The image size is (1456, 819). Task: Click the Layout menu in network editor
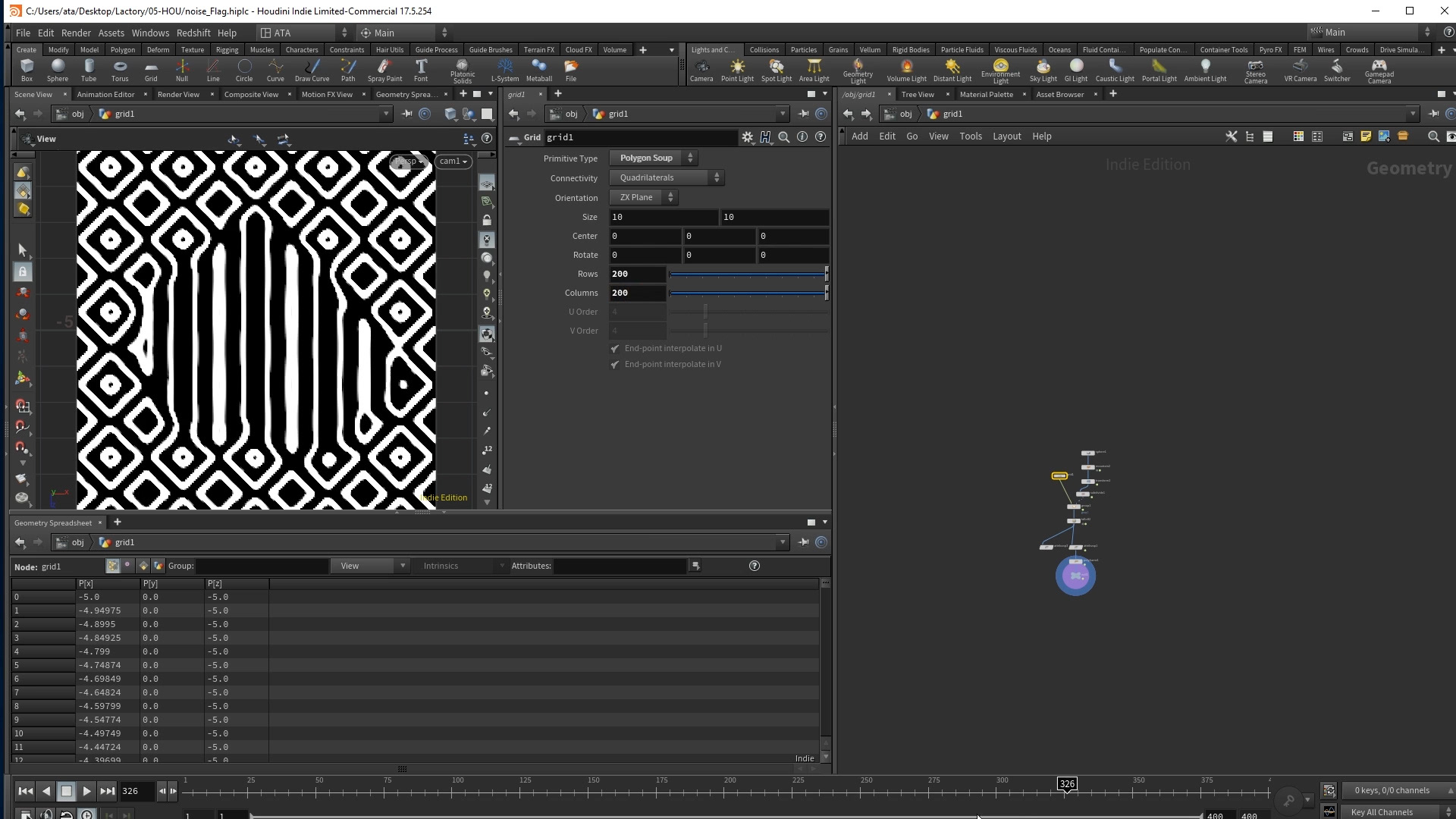(x=1006, y=136)
